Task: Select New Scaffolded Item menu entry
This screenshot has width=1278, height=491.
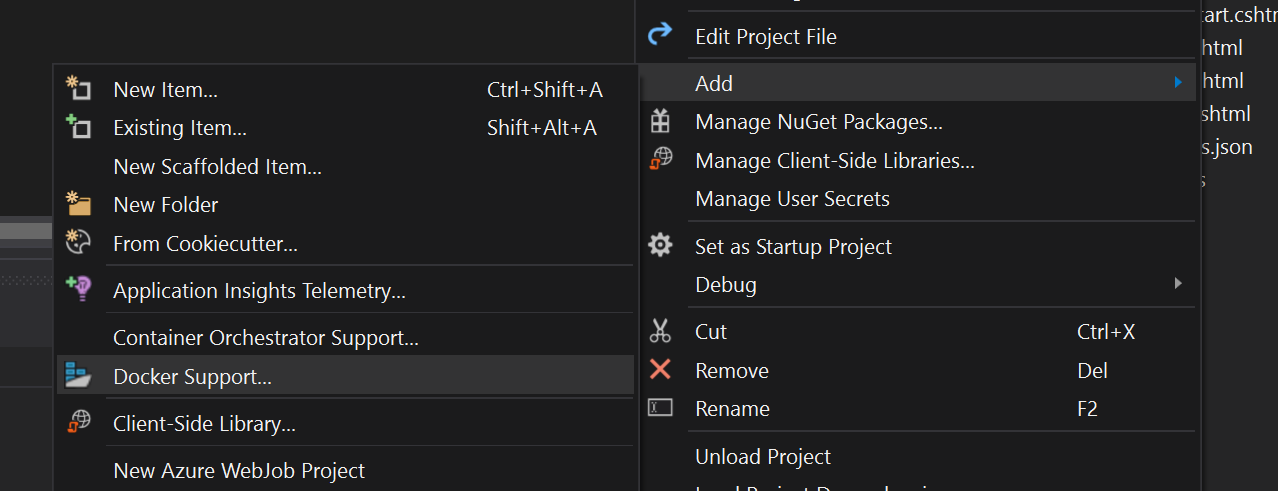Action: click(217, 167)
